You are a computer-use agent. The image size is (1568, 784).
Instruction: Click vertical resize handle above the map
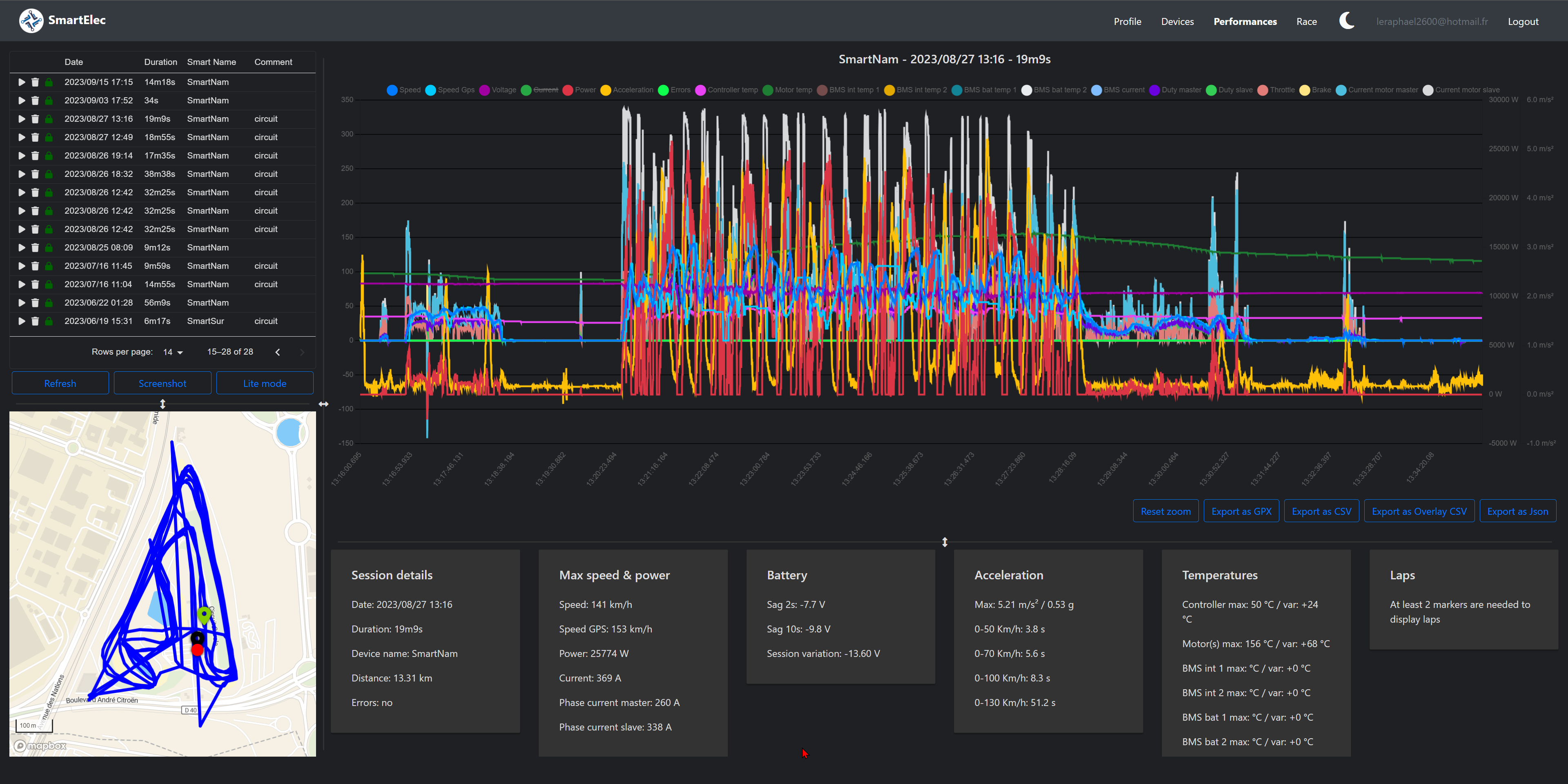tap(163, 404)
